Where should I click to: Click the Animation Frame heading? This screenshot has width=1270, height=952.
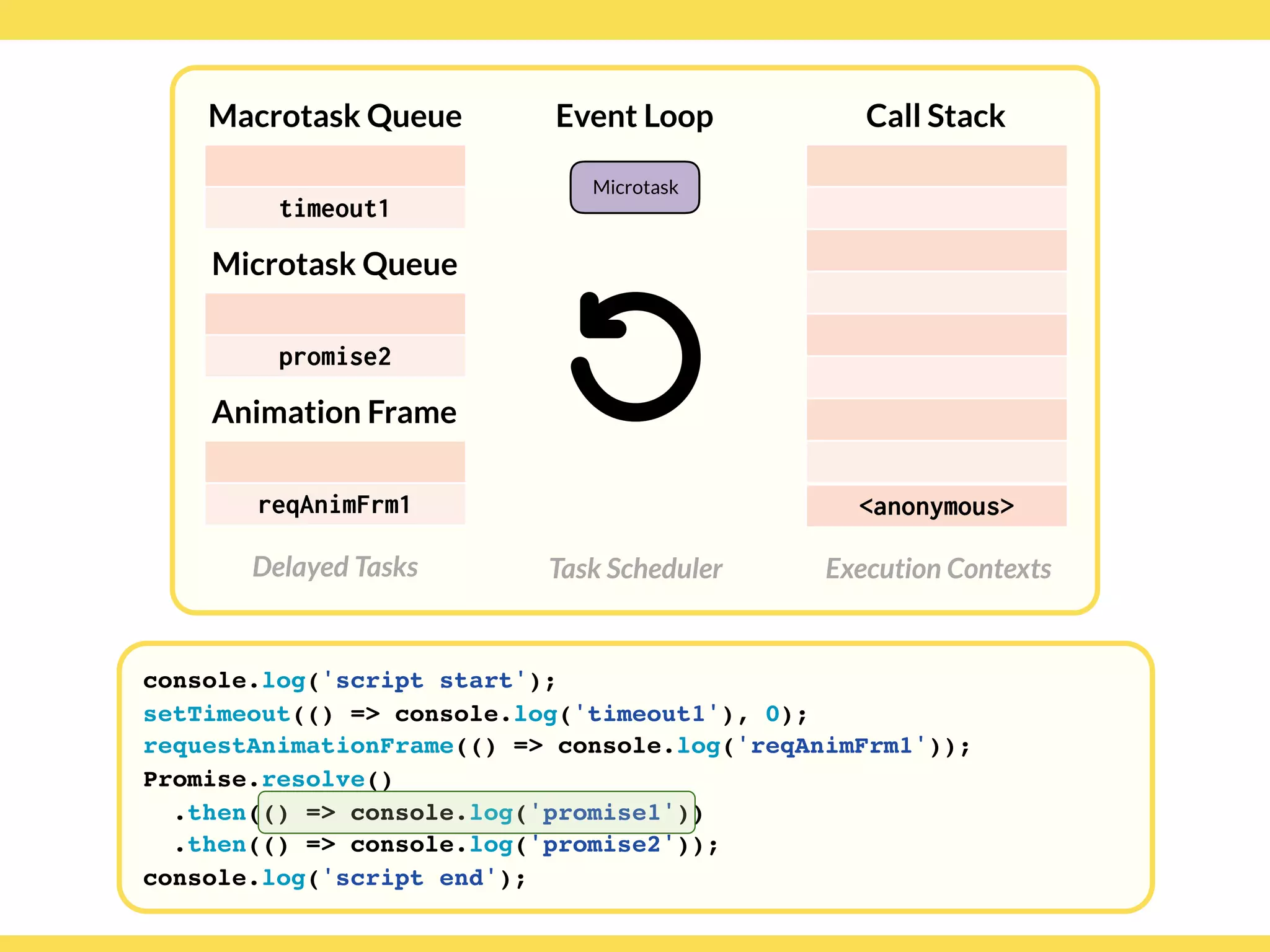[x=335, y=412]
